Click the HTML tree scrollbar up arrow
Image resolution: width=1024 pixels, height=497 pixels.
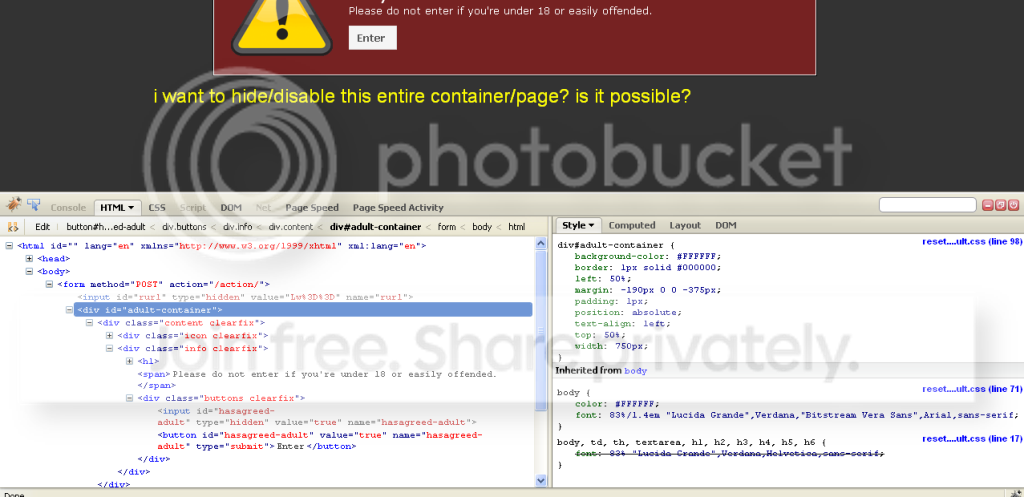click(x=541, y=244)
